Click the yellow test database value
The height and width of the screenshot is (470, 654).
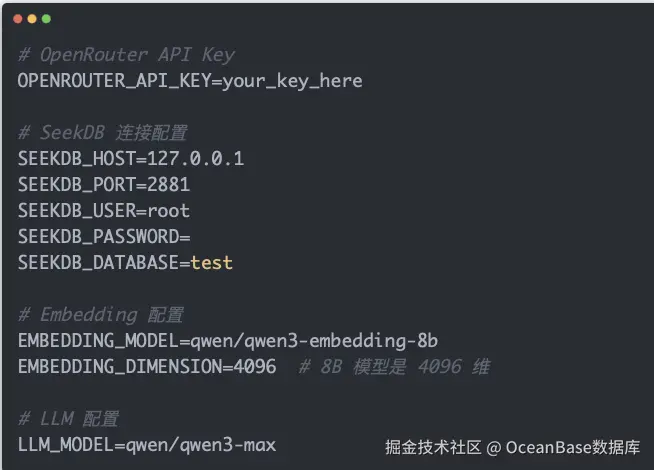click(211, 263)
